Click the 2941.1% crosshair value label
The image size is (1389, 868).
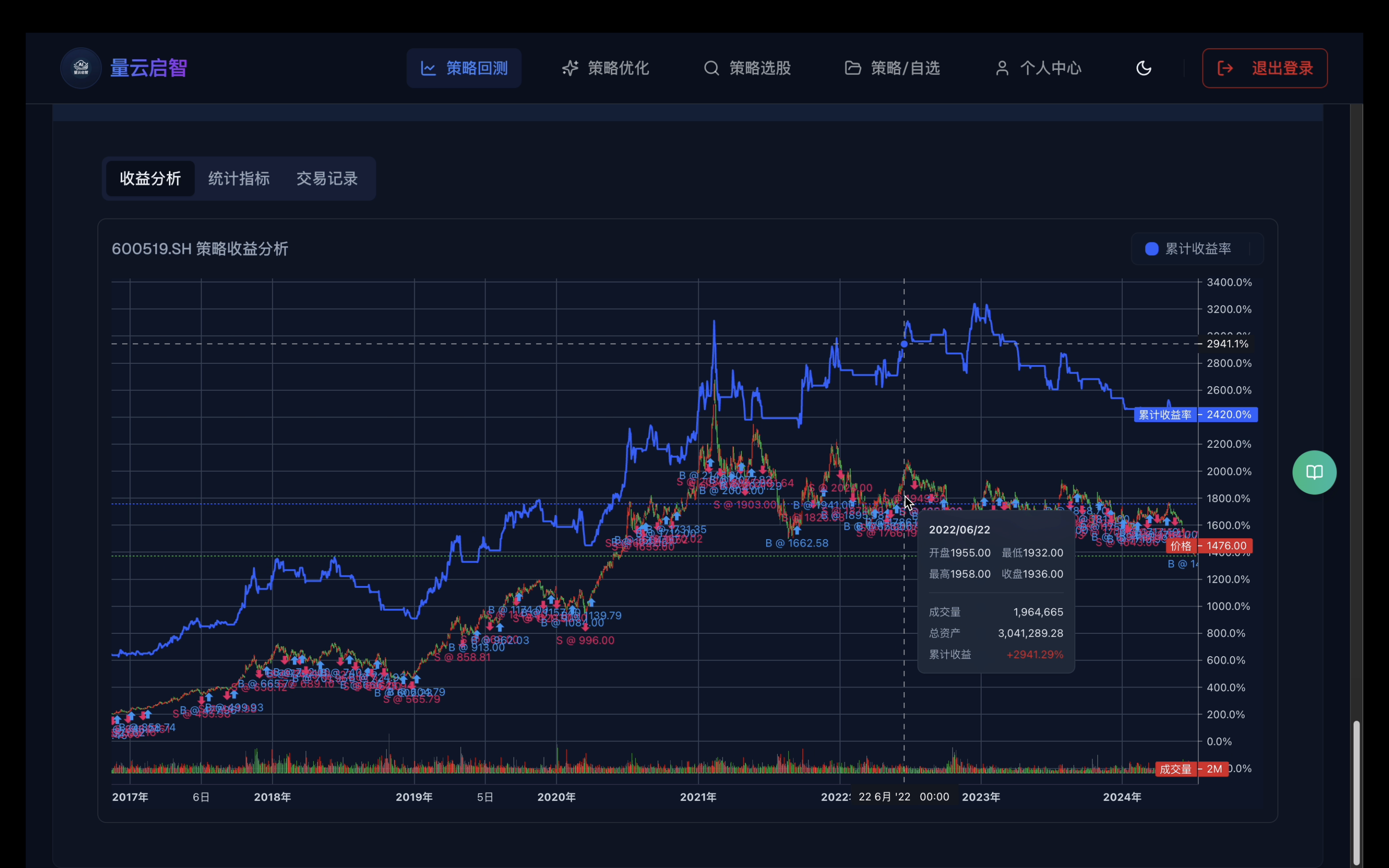[x=1227, y=344]
